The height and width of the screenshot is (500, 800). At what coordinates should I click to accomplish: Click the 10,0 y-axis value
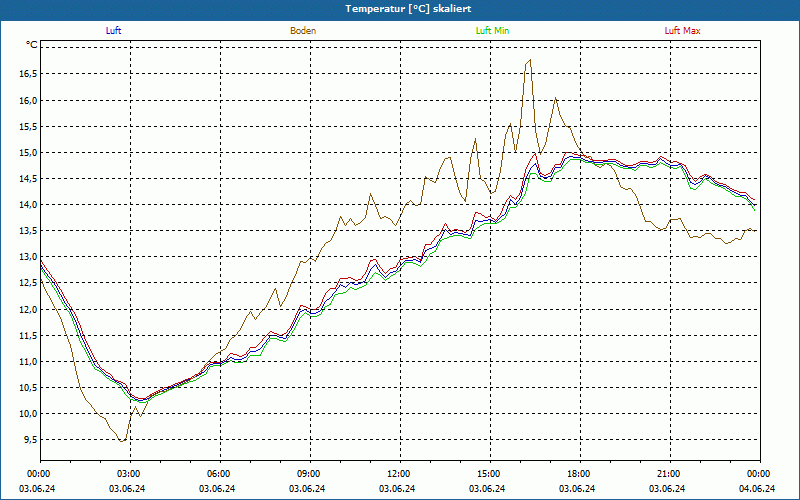click(x=28, y=414)
